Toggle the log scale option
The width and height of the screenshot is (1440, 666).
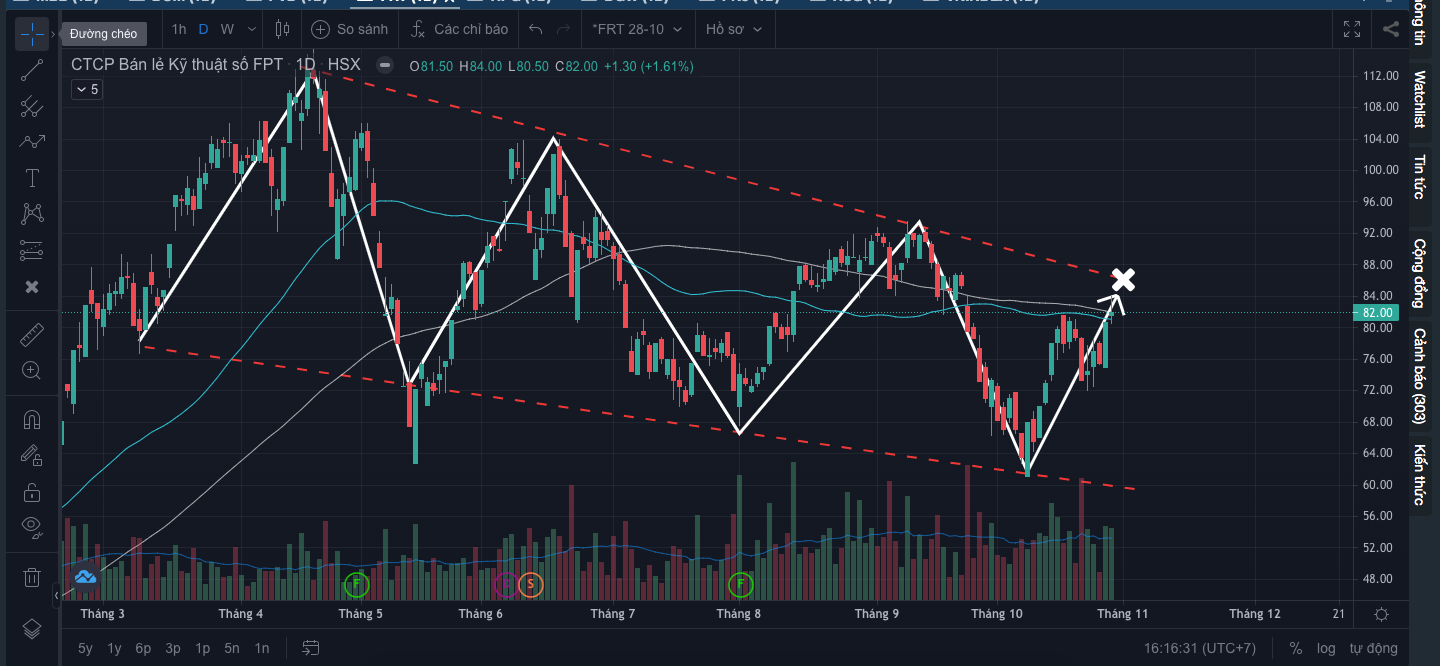(1325, 648)
